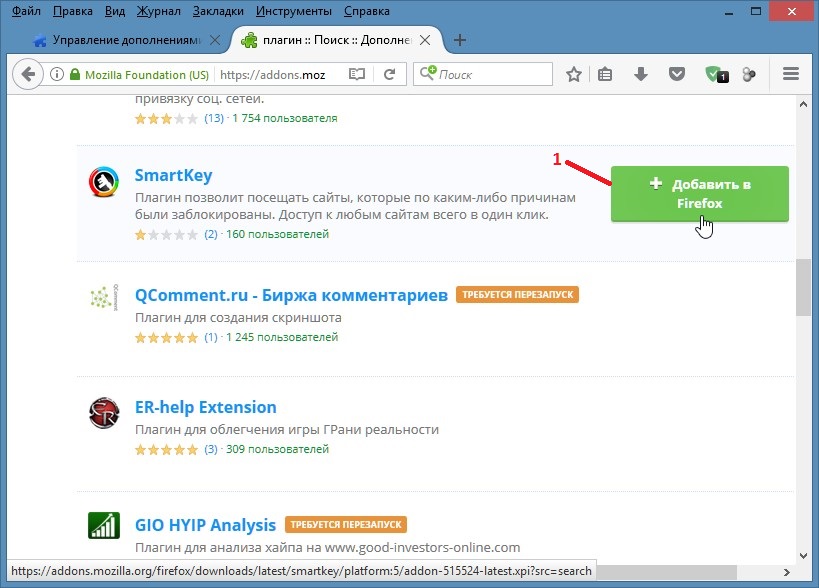Click ER-help Extension's five-star rating
The height and width of the screenshot is (588, 819).
(x=167, y=450)
